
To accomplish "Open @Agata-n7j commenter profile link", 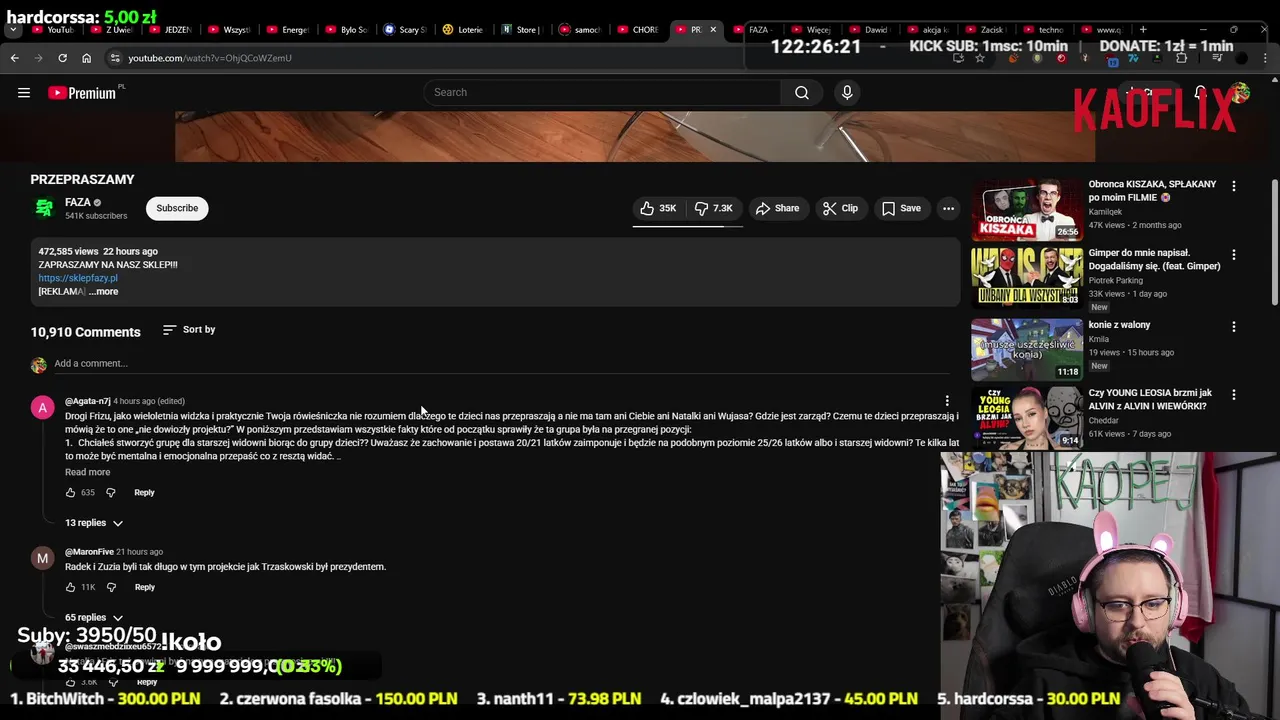I will click(88, 401).
